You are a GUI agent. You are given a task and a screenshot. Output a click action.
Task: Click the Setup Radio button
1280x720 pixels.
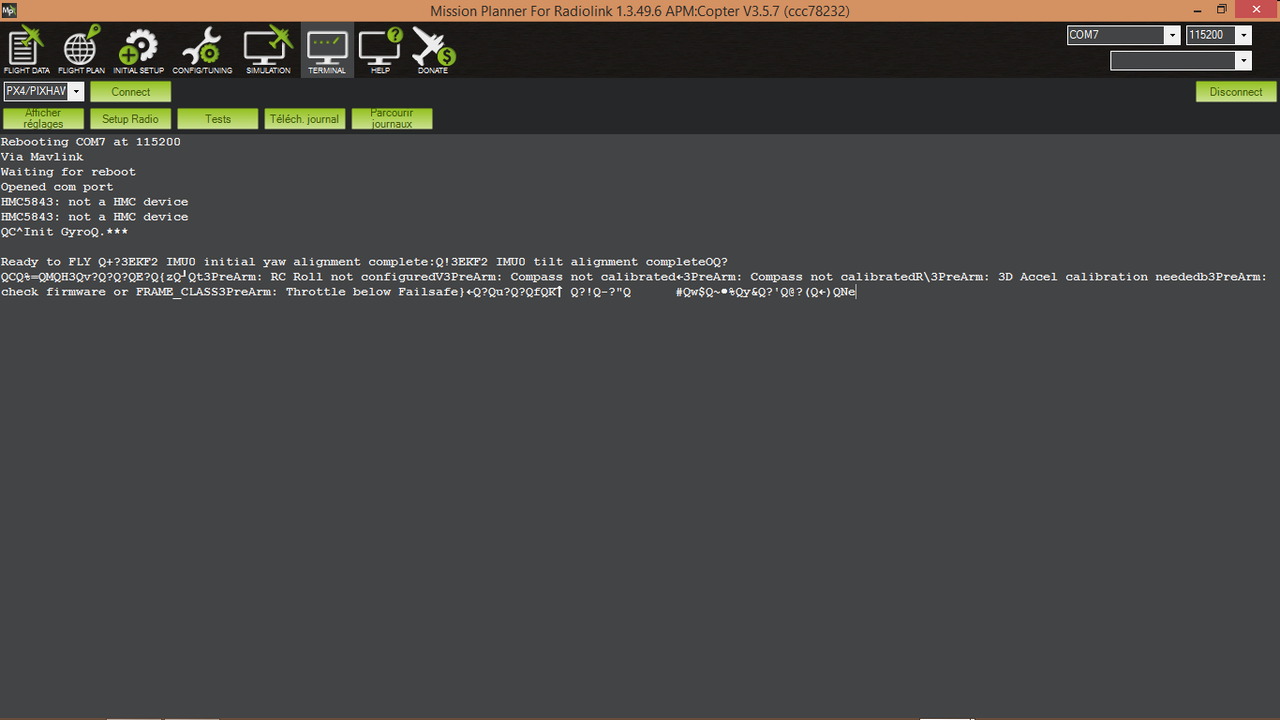coord(131,119)
